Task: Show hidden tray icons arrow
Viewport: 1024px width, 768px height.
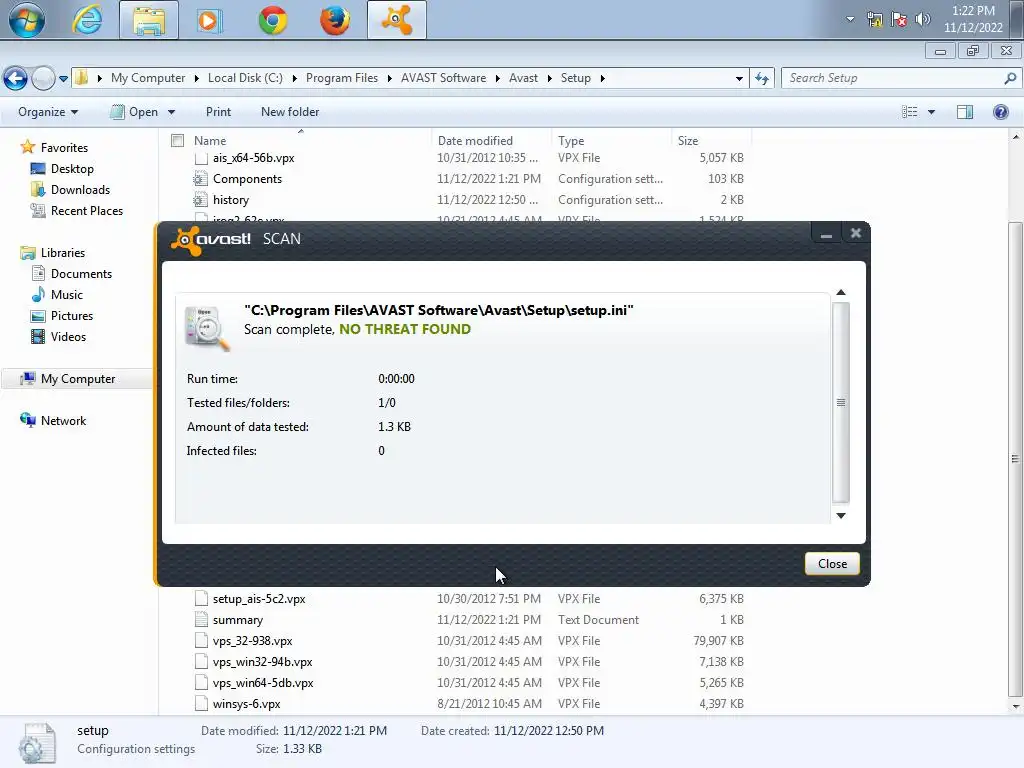Action: click(850, 20)
